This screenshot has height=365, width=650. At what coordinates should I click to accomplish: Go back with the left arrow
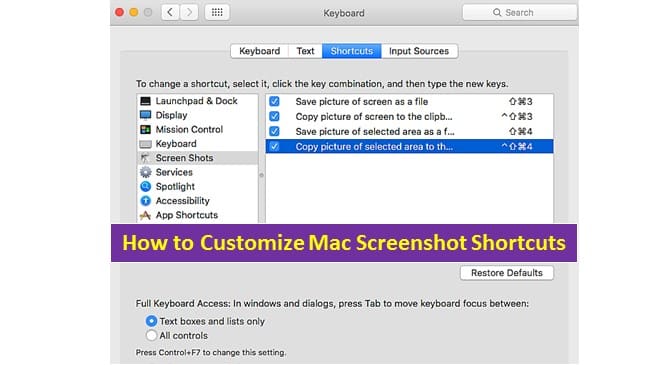[170, 12]
